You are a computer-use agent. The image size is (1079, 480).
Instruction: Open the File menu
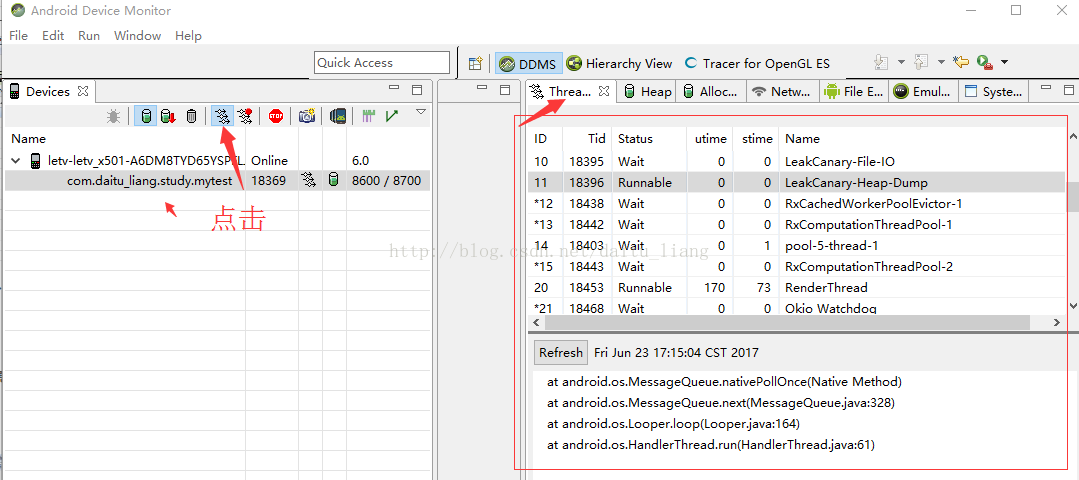(x=19, y=36)
